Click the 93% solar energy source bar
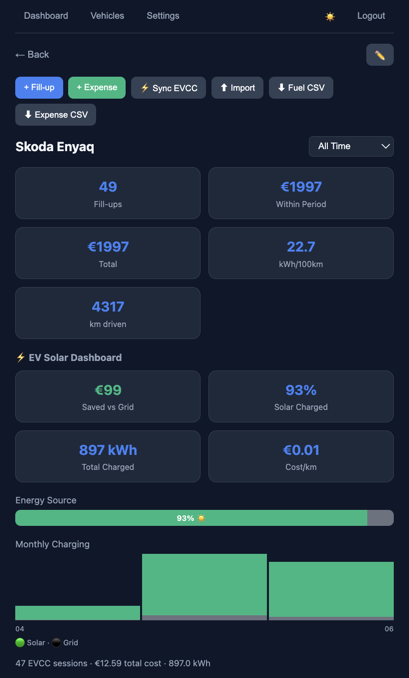The height and width of the screenshot is (678, 409). tap(191, 518)
